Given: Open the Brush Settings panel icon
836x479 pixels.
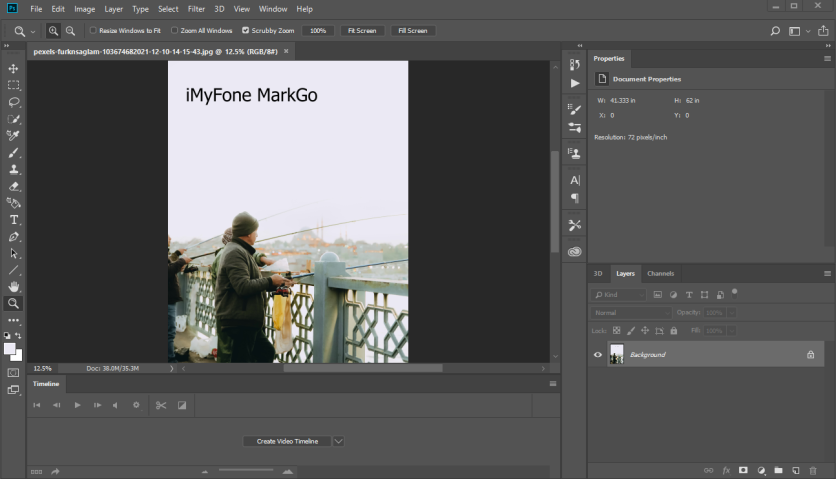Looking at the screenshot, I should [x=575, y=109].
